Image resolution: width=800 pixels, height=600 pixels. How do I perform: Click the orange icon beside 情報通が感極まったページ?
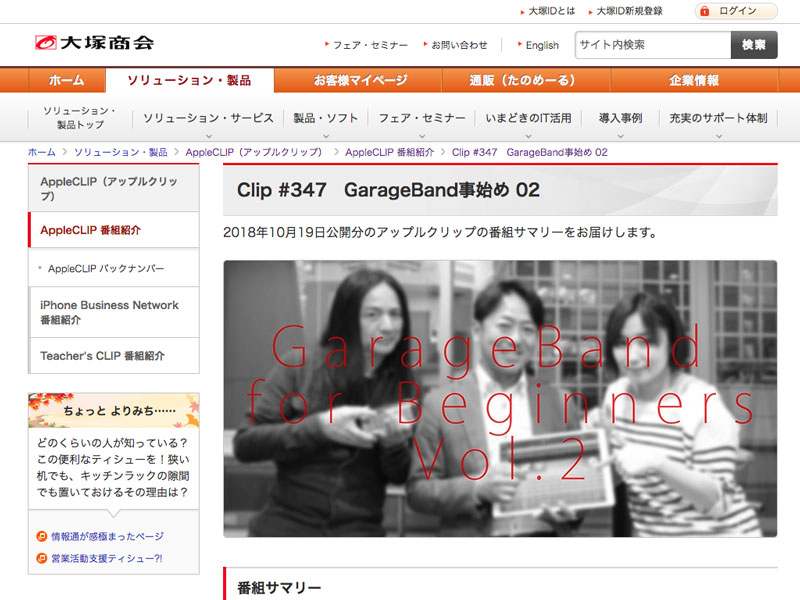coord(42,536)
